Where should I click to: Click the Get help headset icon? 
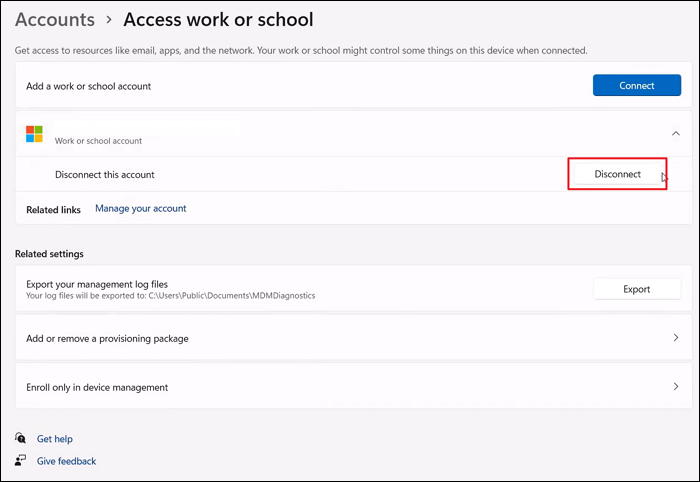(x=21, y=439)
